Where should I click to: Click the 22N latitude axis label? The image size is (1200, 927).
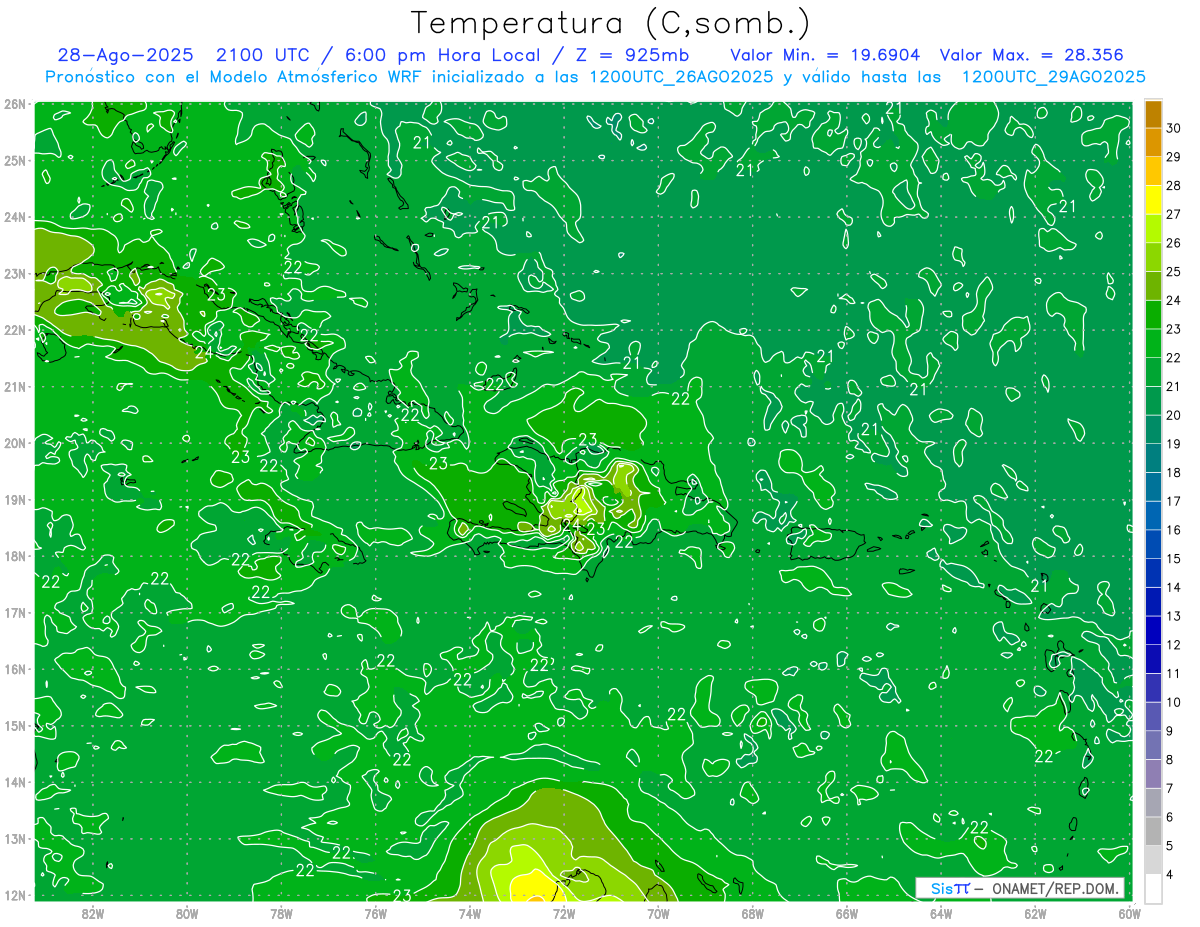14,330
